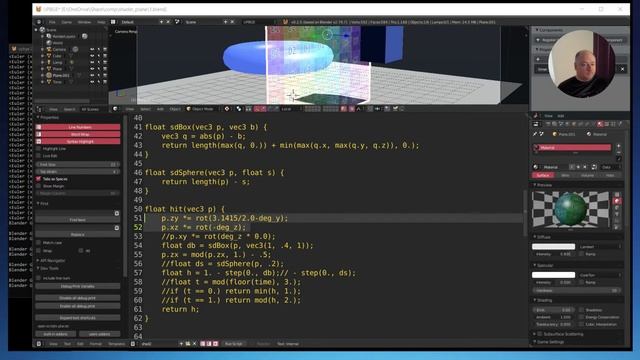The height and width of the screenshot is (360, 640).
Task: Enable Highlight Line checkbox
Action: coord(39,149)
